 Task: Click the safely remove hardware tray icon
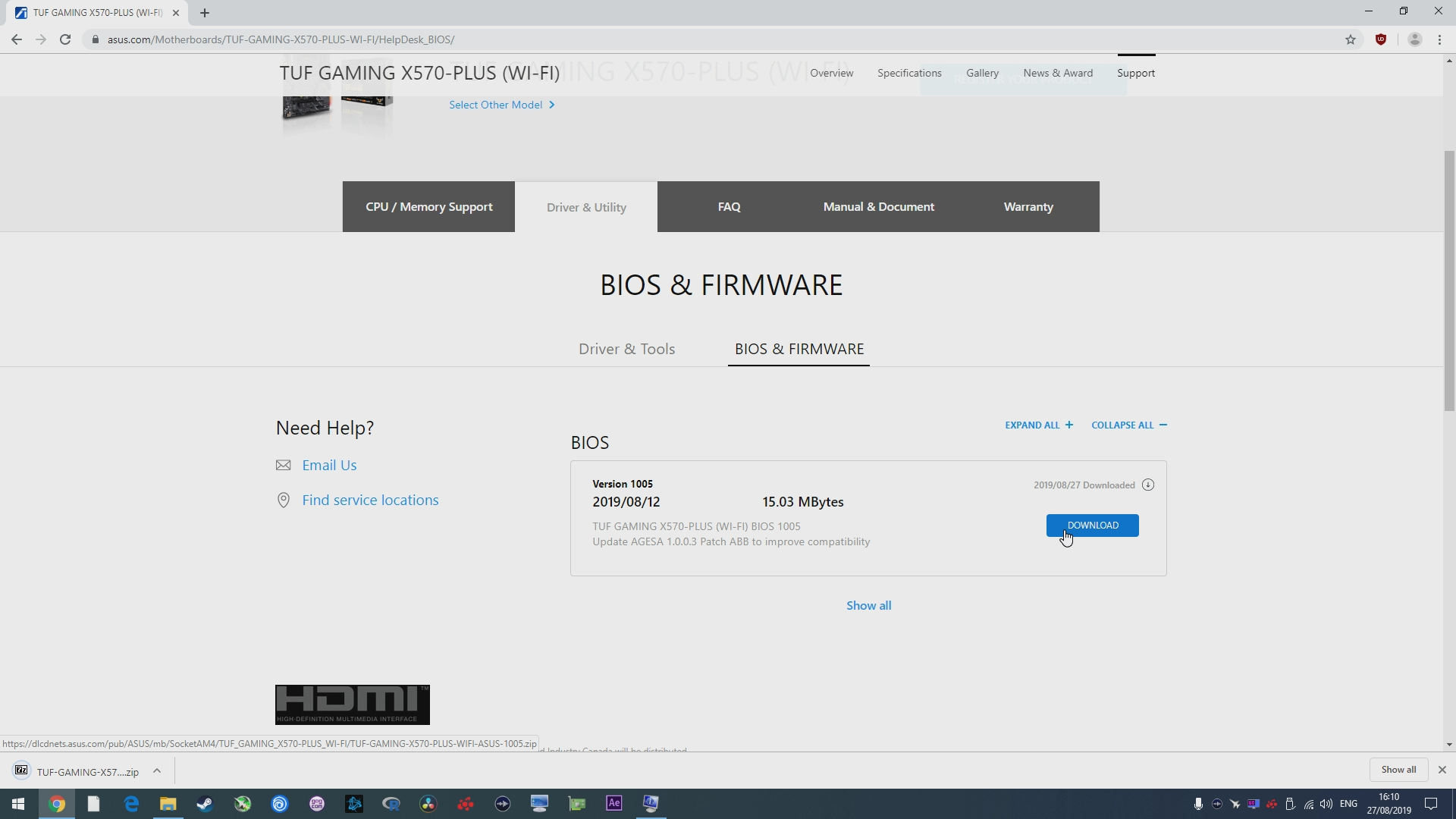1290,804
